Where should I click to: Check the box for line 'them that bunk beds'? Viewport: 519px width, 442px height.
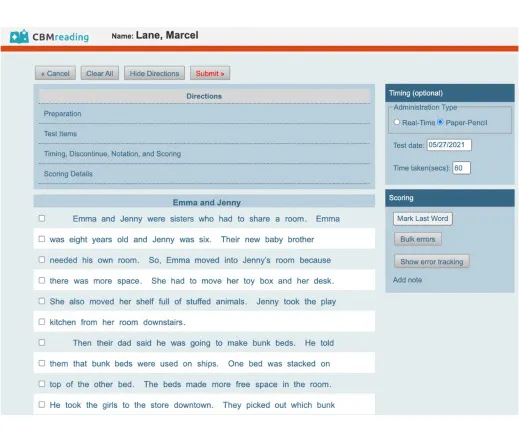pyautogui.click(x=42, y=363)
